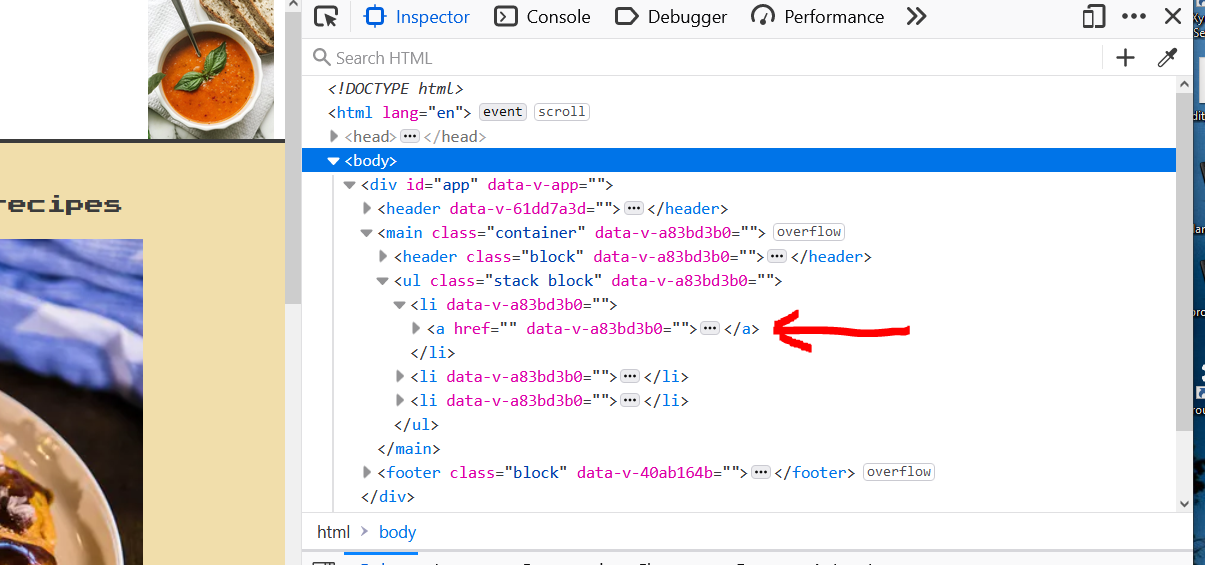Image resolution: width=1205 pixels, height=565 pixels.
Task: Select the <!DOCTYPE html> line
Action: pyautogui.click(x=396, y=88)
